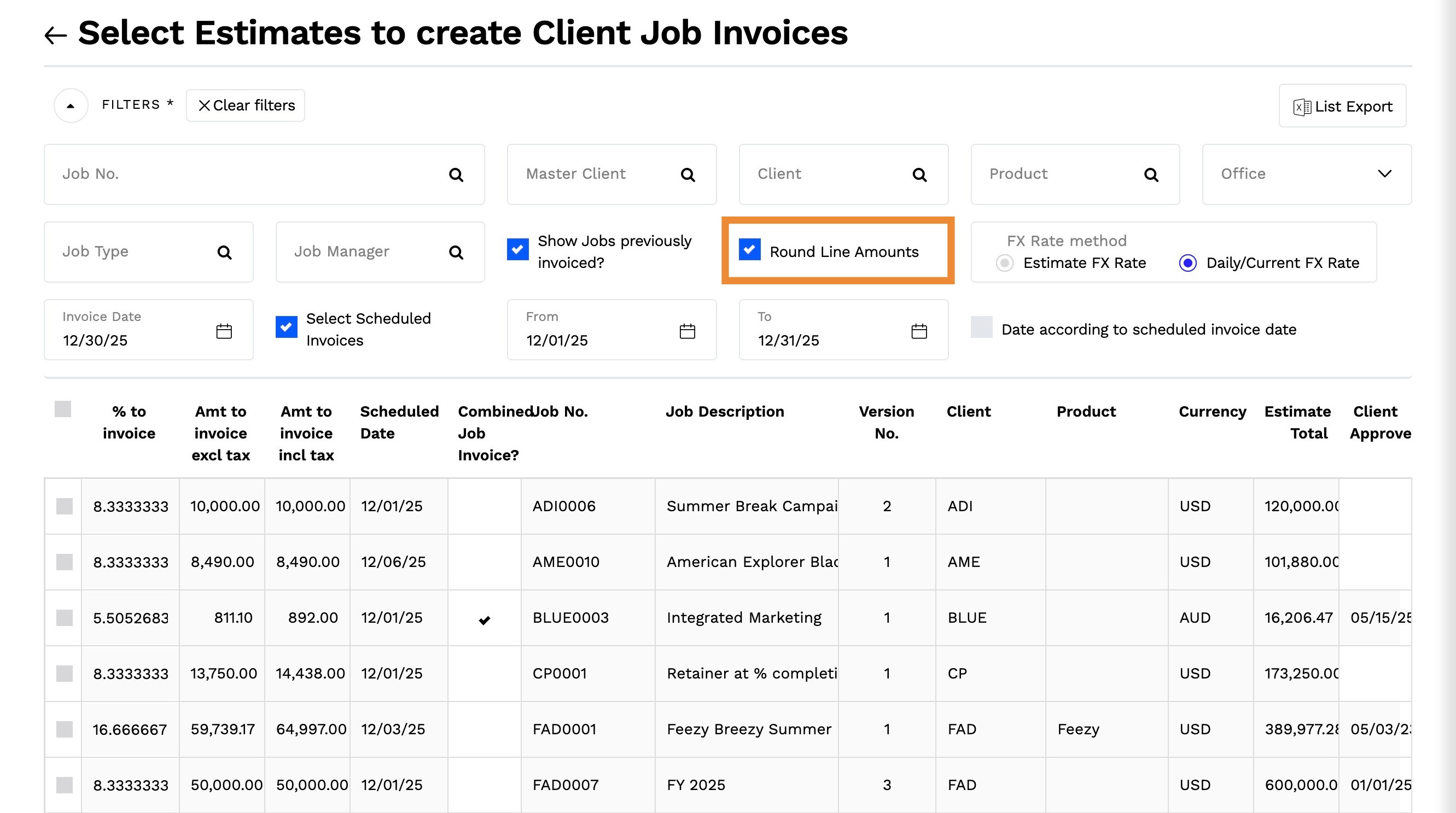Image resolution: width=1456 pixels, height=813 pixels.
Task: Uncheck Round Line Amounts checkbox
Action: coord(749,250)
